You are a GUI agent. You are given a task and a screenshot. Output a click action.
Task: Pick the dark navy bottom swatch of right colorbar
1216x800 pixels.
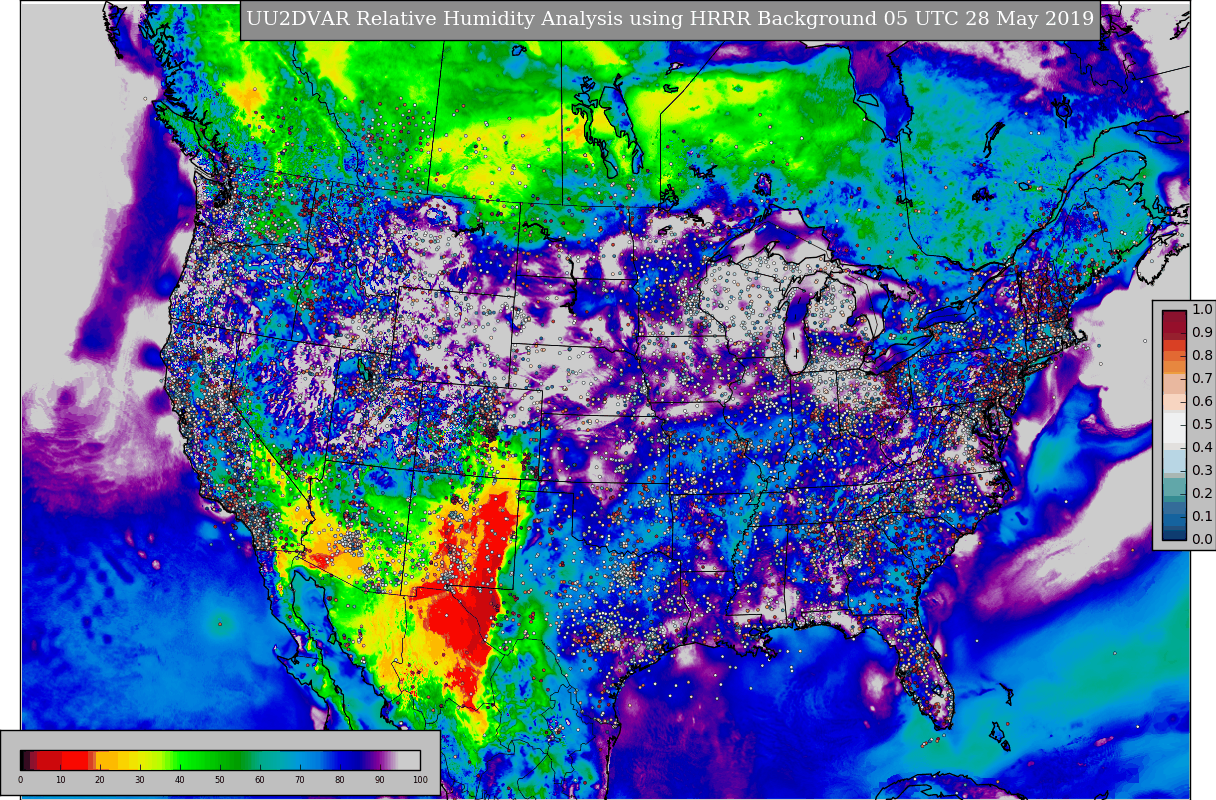(x=1174, y=533)
